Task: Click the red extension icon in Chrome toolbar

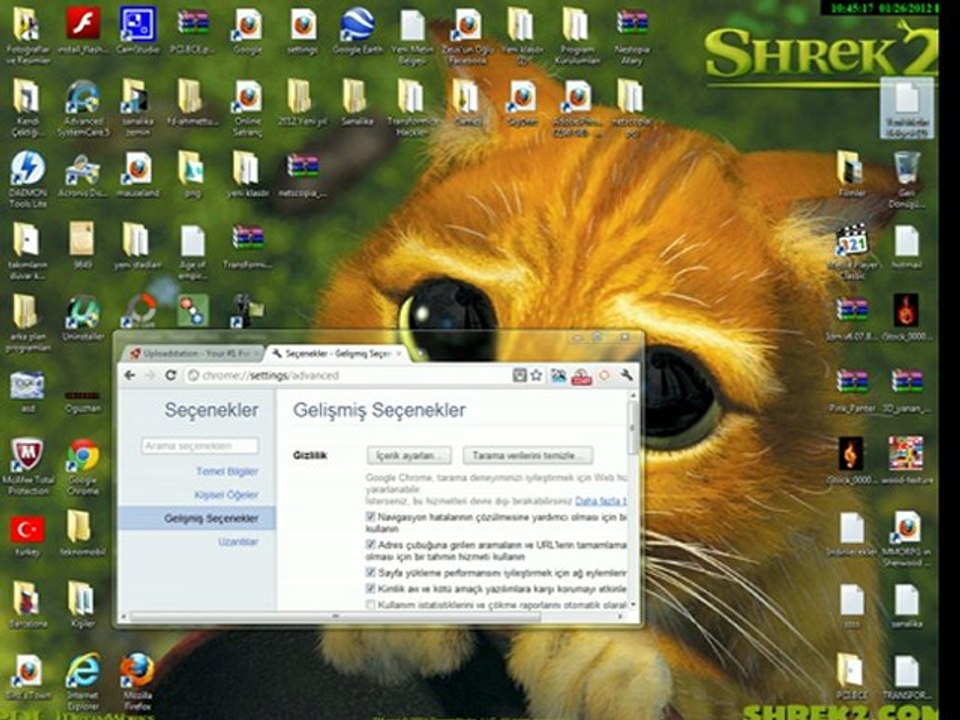Action: pyautogui.click(x=581, y=377)
